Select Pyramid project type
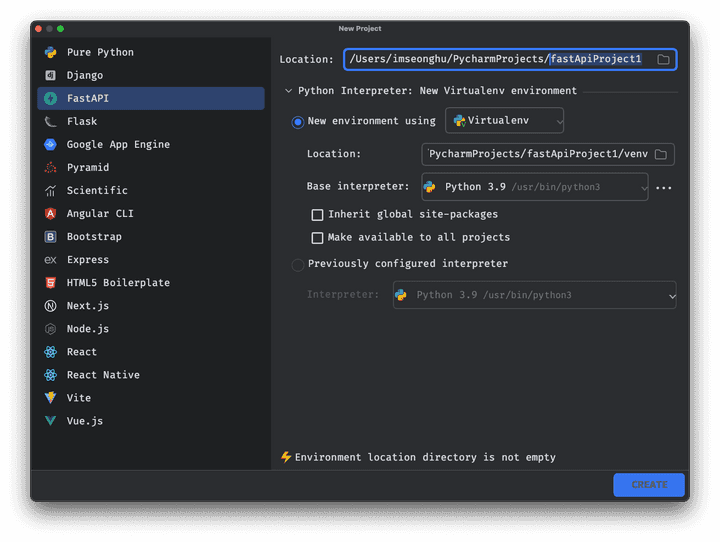The height and width of the screenshot is (542, 720). (x=151, y=168)
